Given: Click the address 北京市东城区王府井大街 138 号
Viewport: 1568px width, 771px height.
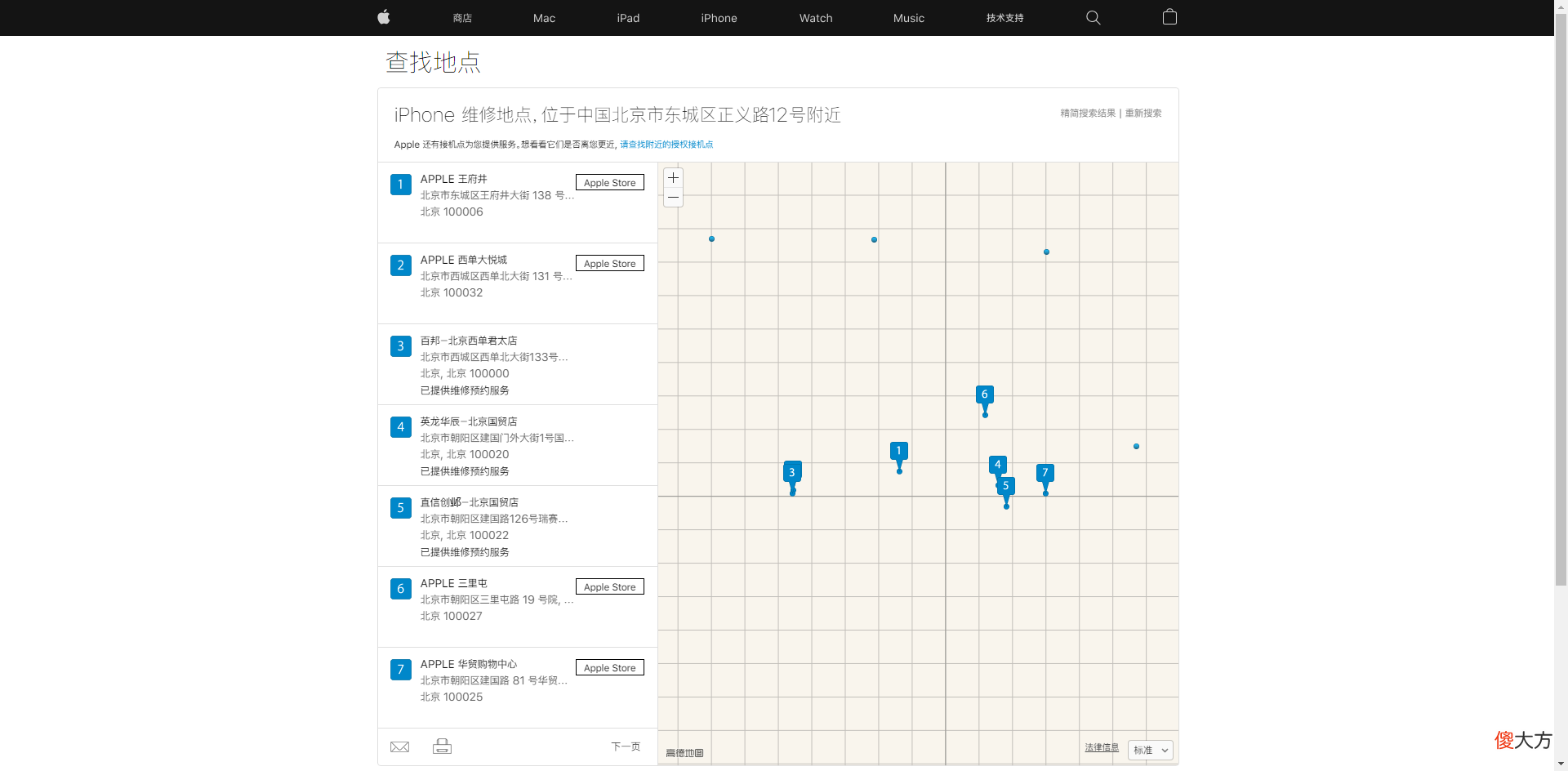Looking at the screenshot, I should (x=497, y=195).
